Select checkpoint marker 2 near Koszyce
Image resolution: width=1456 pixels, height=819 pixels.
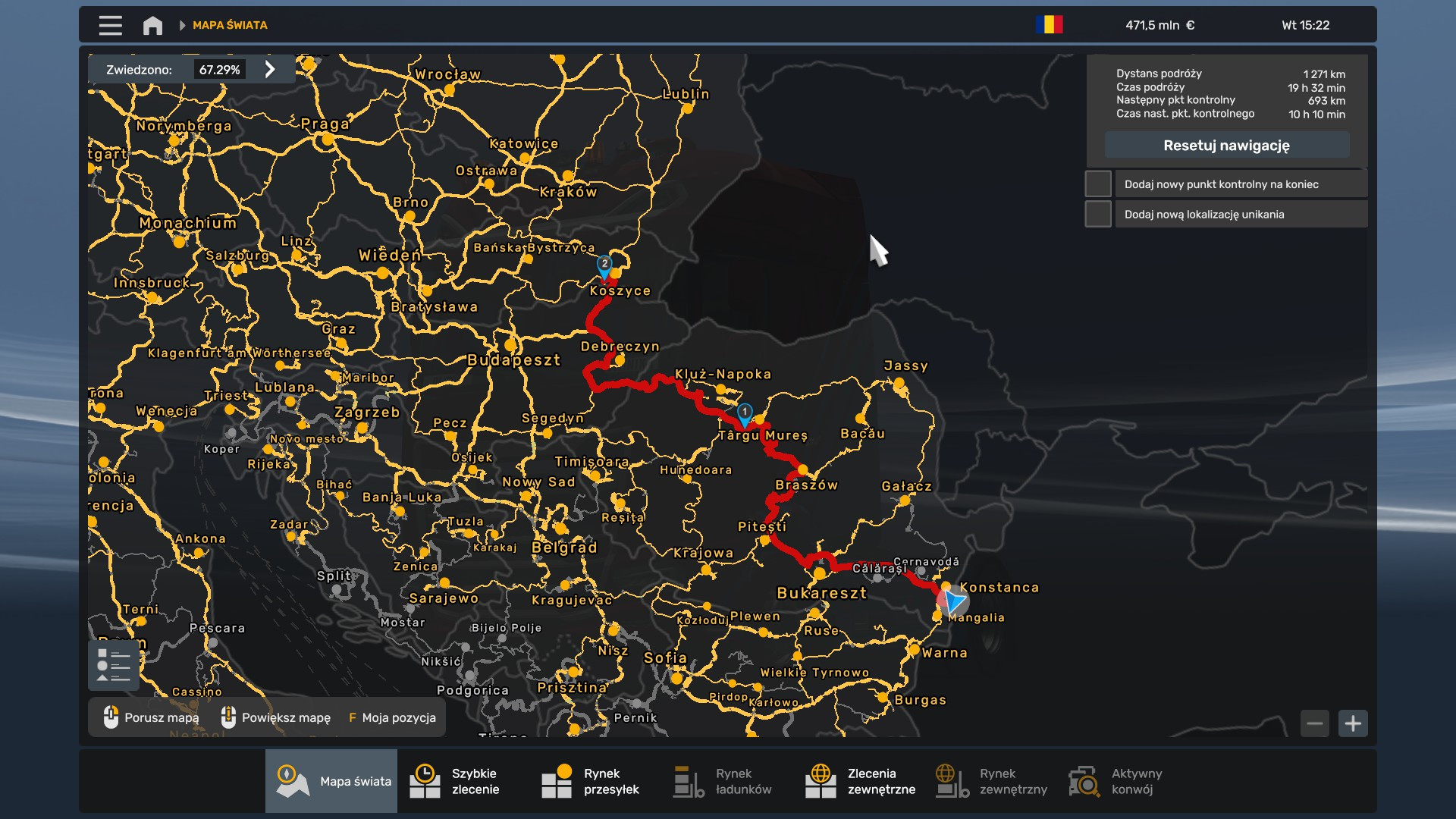pos(604,265)
